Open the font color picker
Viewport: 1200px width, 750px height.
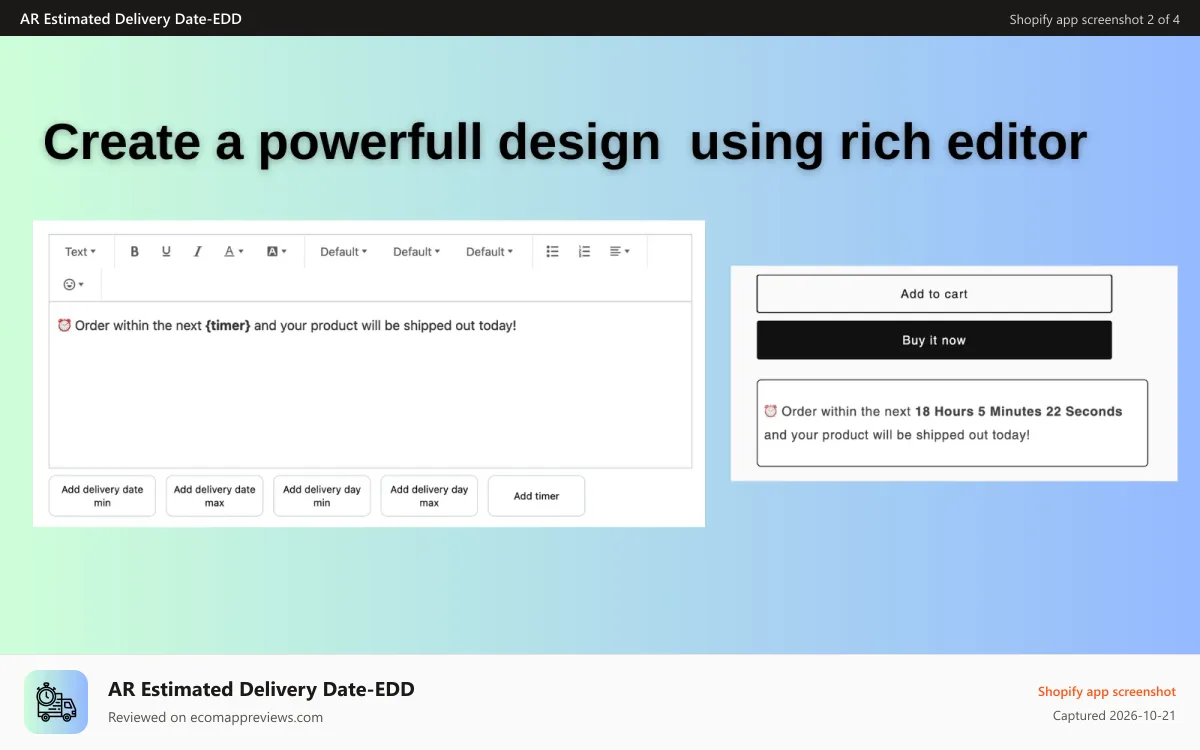(233, 252)
